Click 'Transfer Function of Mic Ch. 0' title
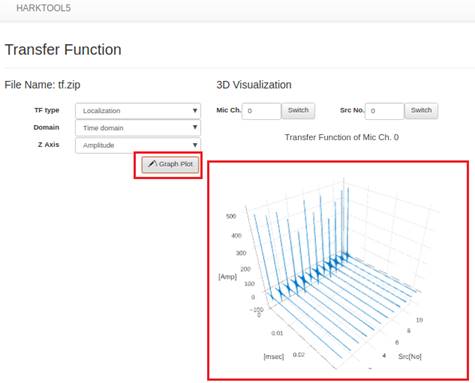The image size is (475, 383). click(x=342, y=137)
